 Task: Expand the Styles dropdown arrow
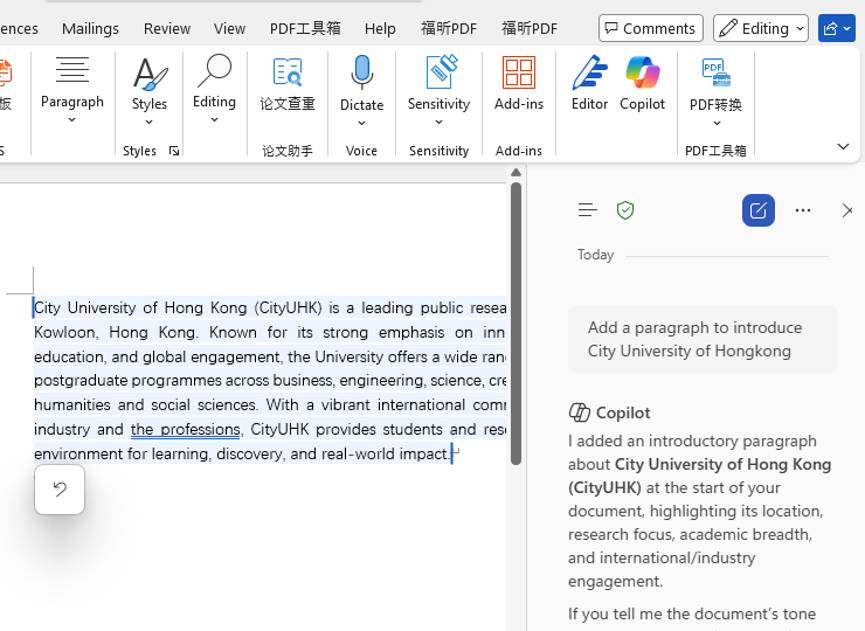click(149, 122)
